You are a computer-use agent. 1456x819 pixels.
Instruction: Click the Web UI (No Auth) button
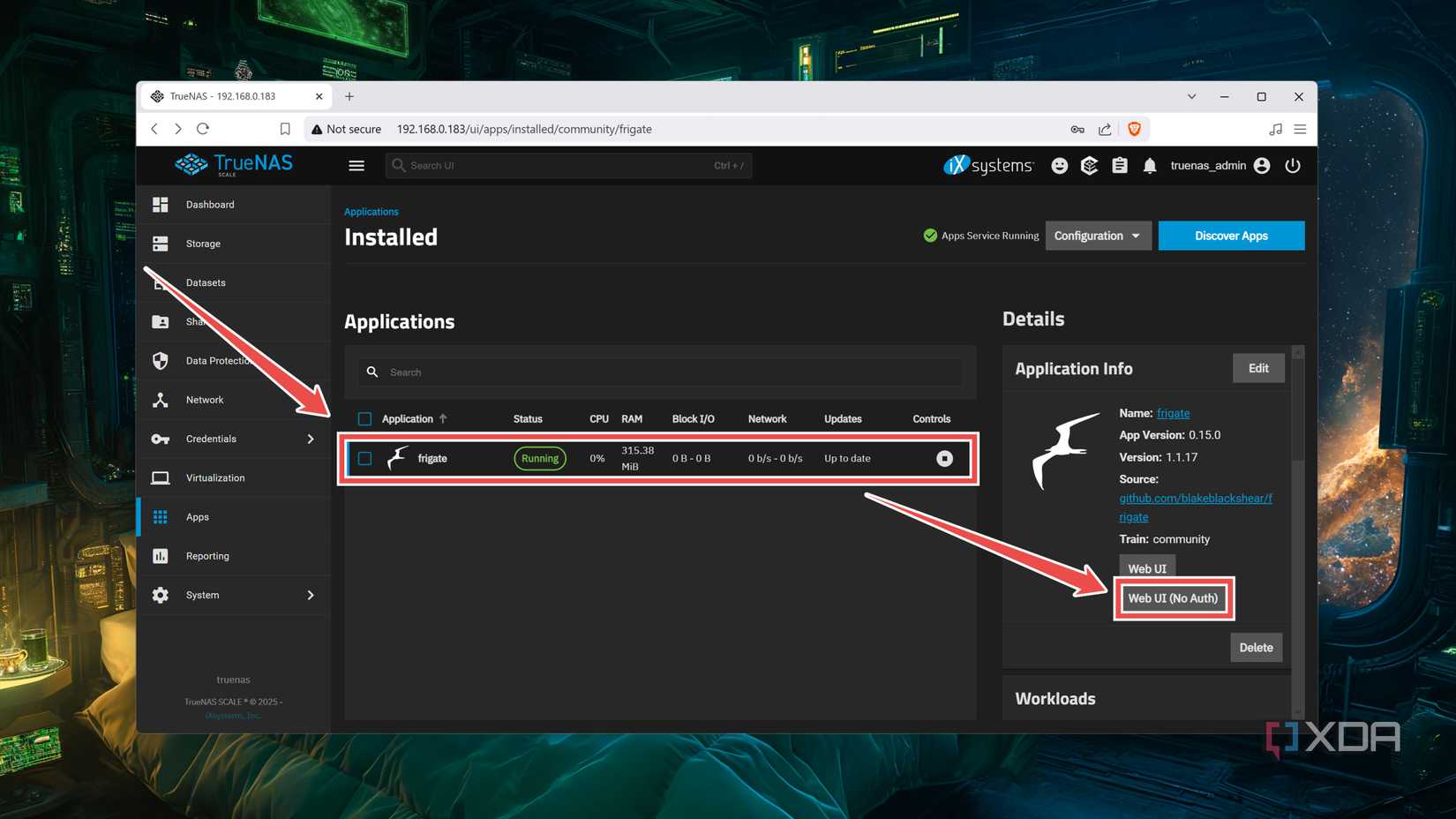click(x=1173, y=598)
